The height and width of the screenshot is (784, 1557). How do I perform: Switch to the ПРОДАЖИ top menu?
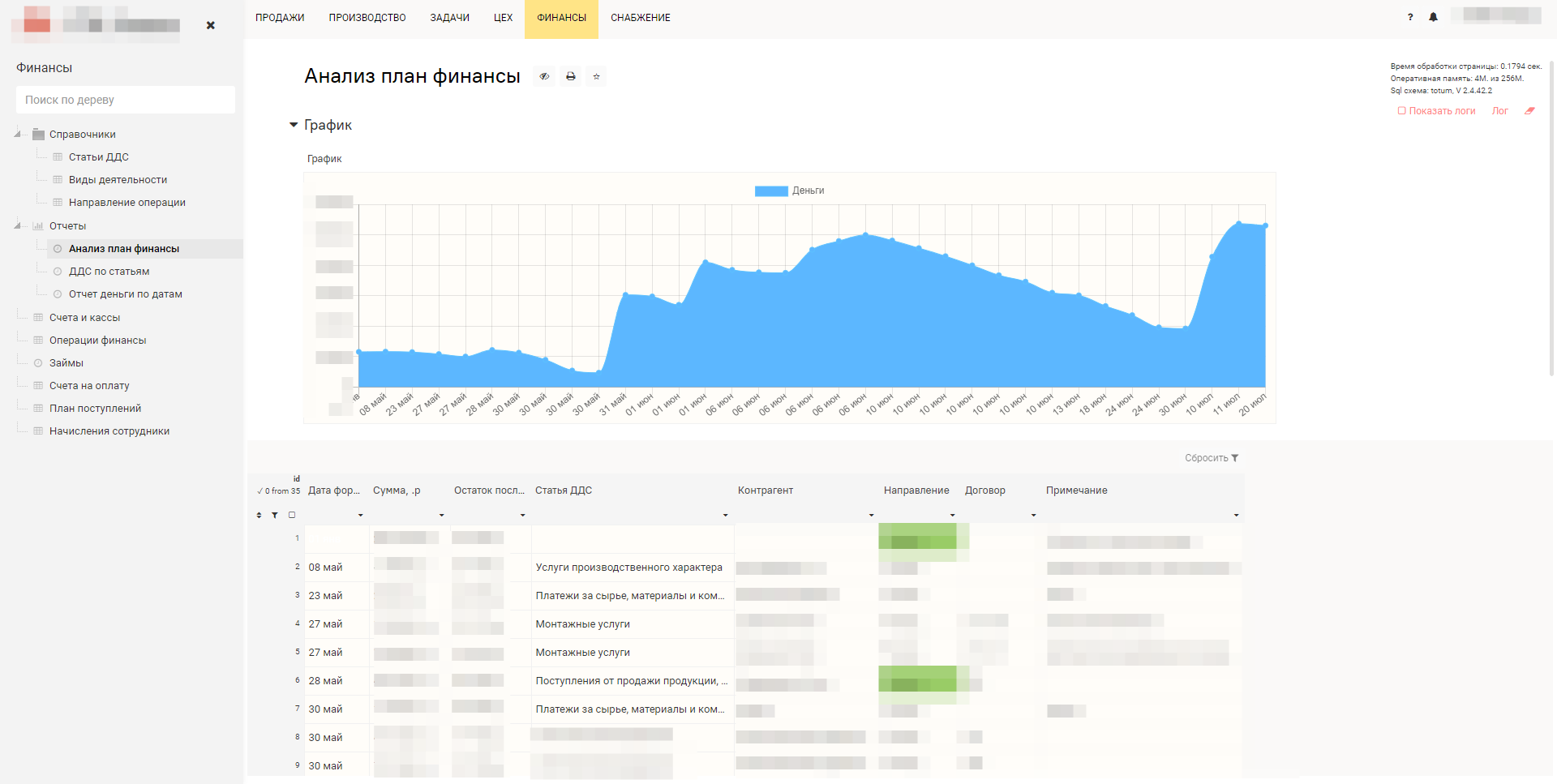click(280, 18)
